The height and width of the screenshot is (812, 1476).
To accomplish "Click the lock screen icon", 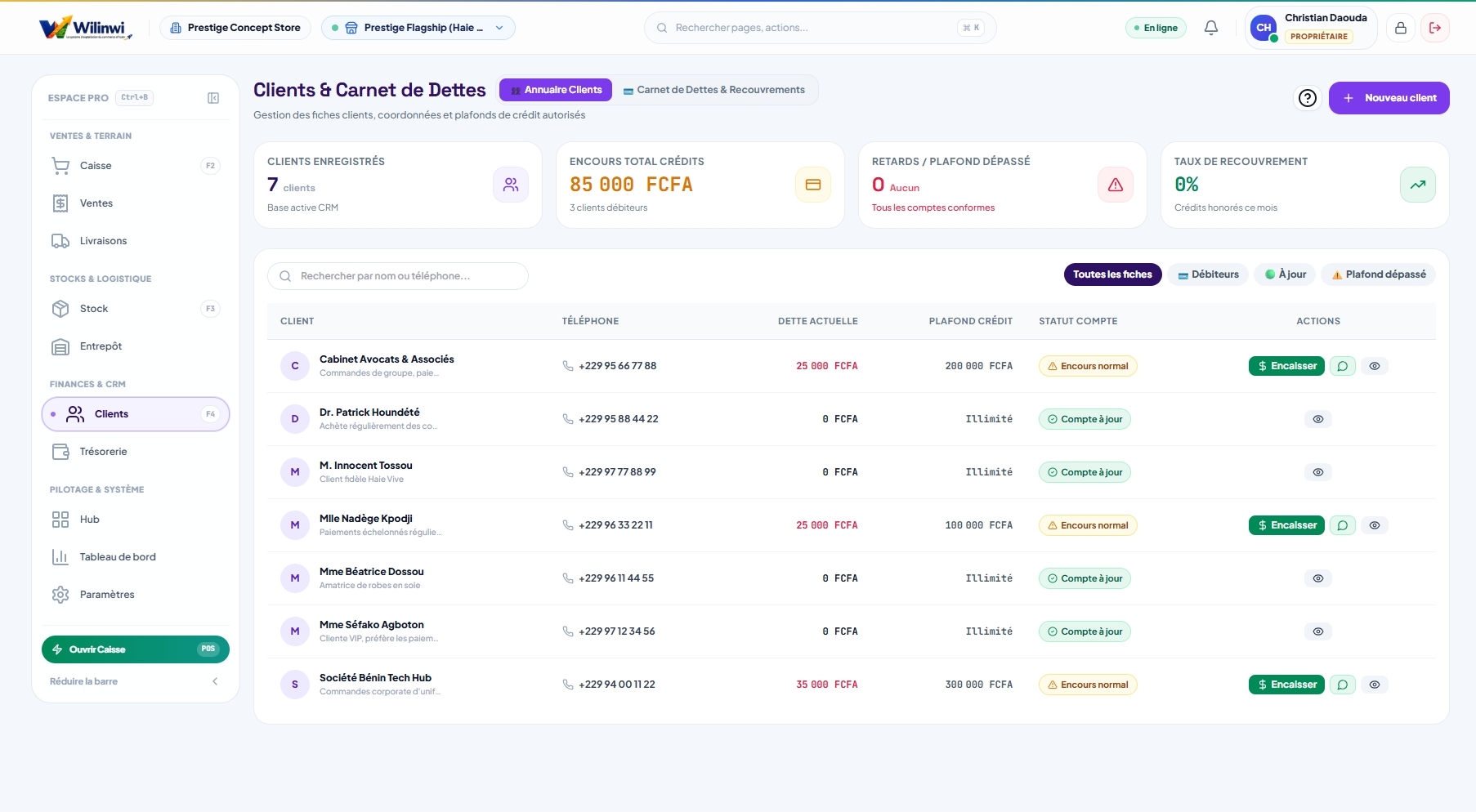I will coord(1401,28).
